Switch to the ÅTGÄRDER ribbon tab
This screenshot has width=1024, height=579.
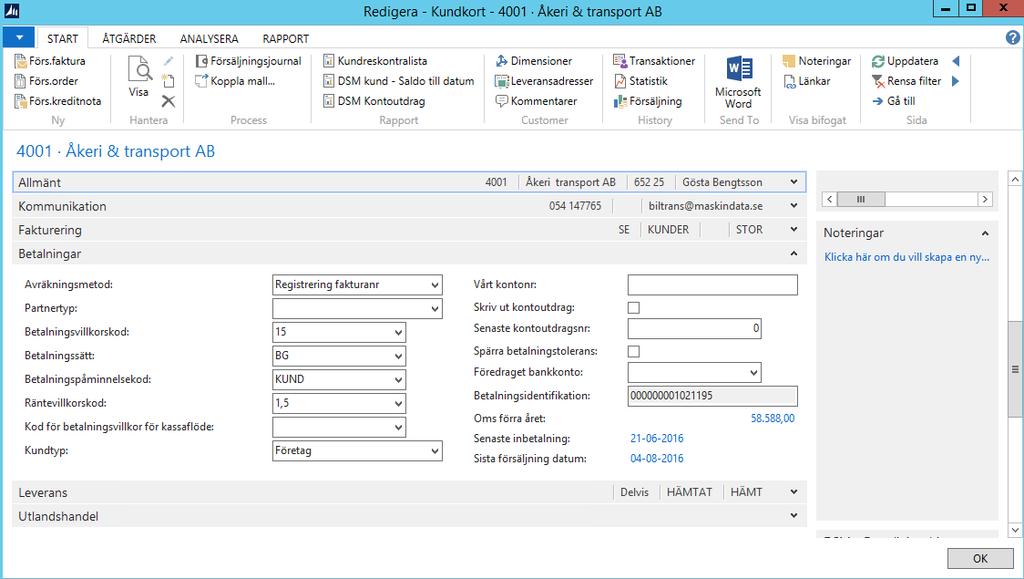(x=129, y=39)
